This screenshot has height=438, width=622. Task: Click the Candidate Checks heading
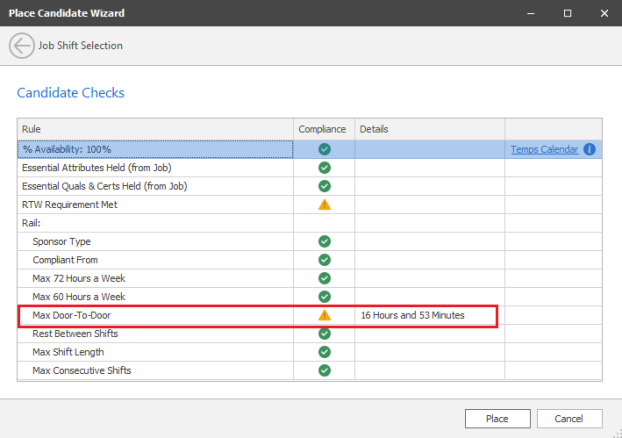pyautogui.click(x=71, y=93)
